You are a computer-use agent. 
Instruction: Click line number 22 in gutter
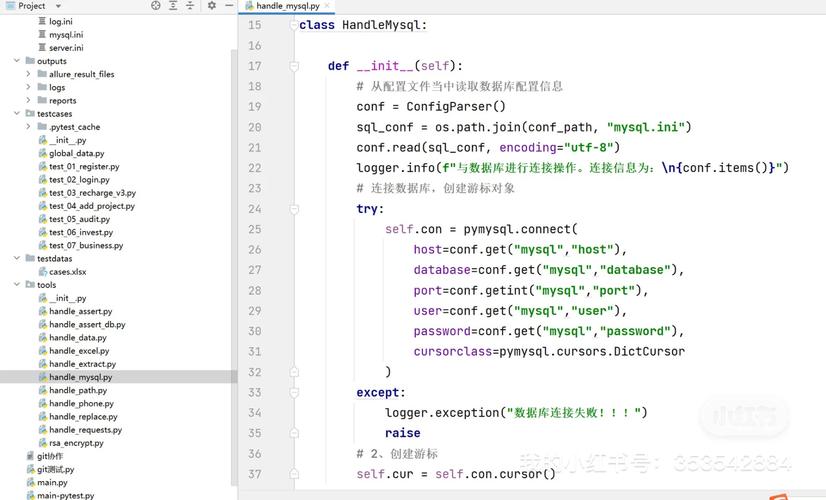click(255, 168)
